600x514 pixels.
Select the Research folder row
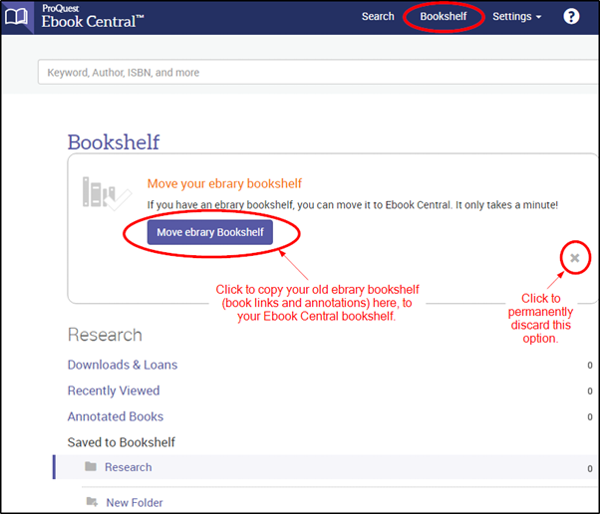pos(326,467)
